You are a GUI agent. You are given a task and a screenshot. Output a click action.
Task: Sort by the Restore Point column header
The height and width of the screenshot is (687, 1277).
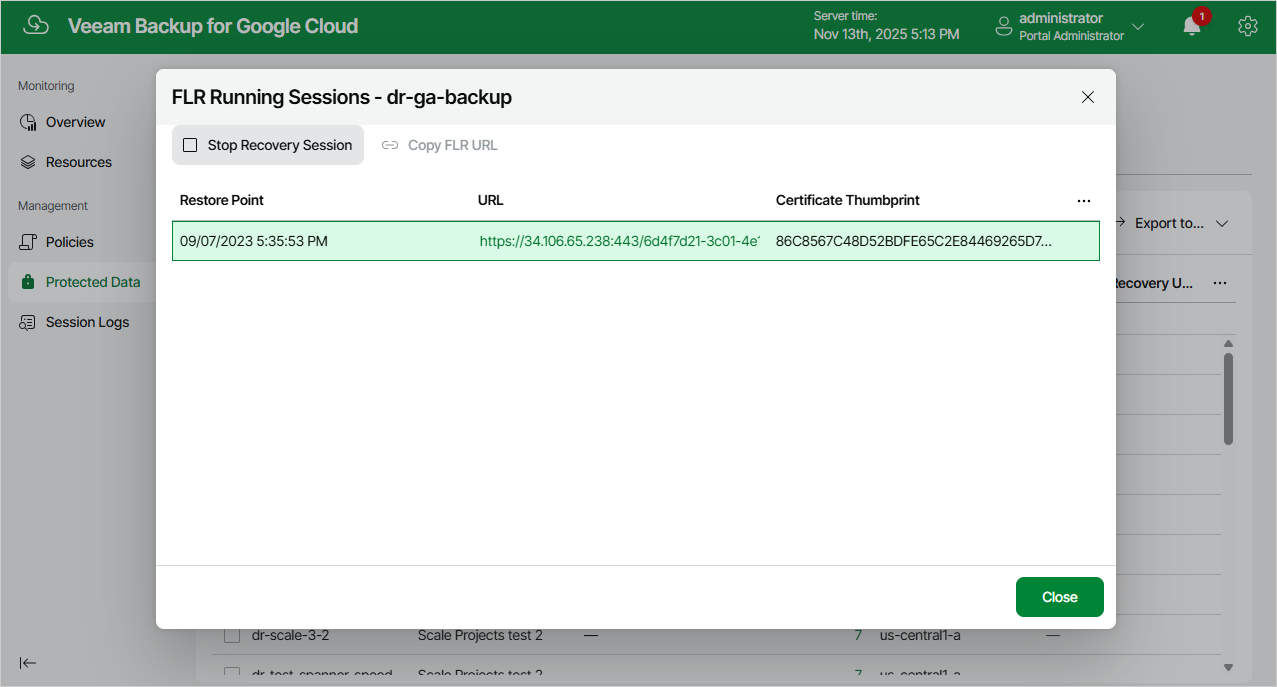(222, 200)
